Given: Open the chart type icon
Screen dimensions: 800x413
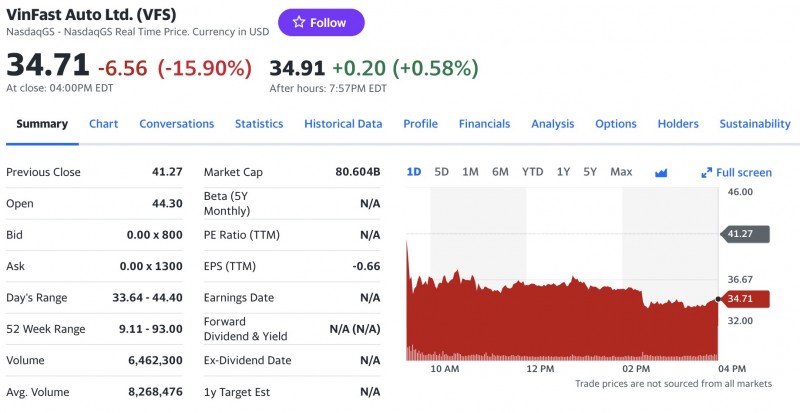Looking at the screenshot, I should [x=661, y=172].
